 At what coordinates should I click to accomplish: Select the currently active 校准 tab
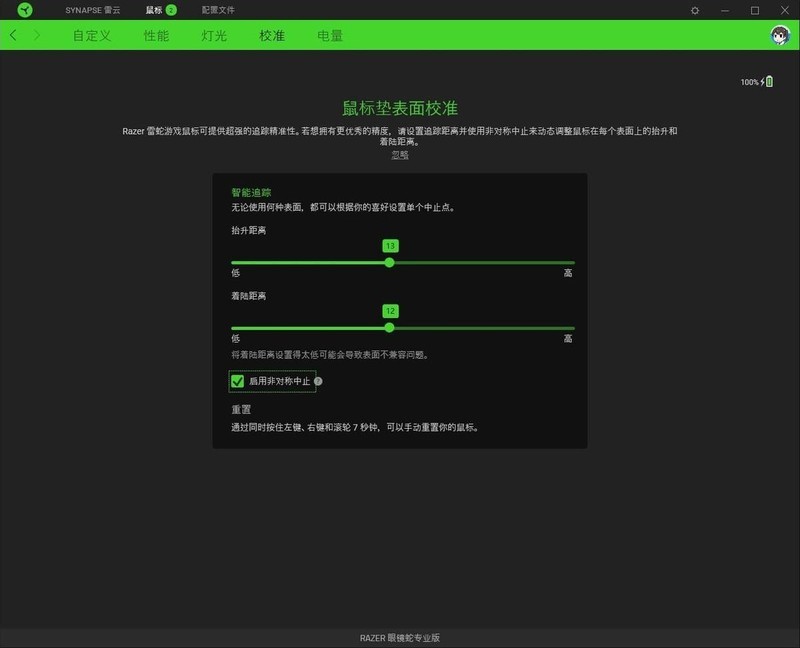click(272, 33)
